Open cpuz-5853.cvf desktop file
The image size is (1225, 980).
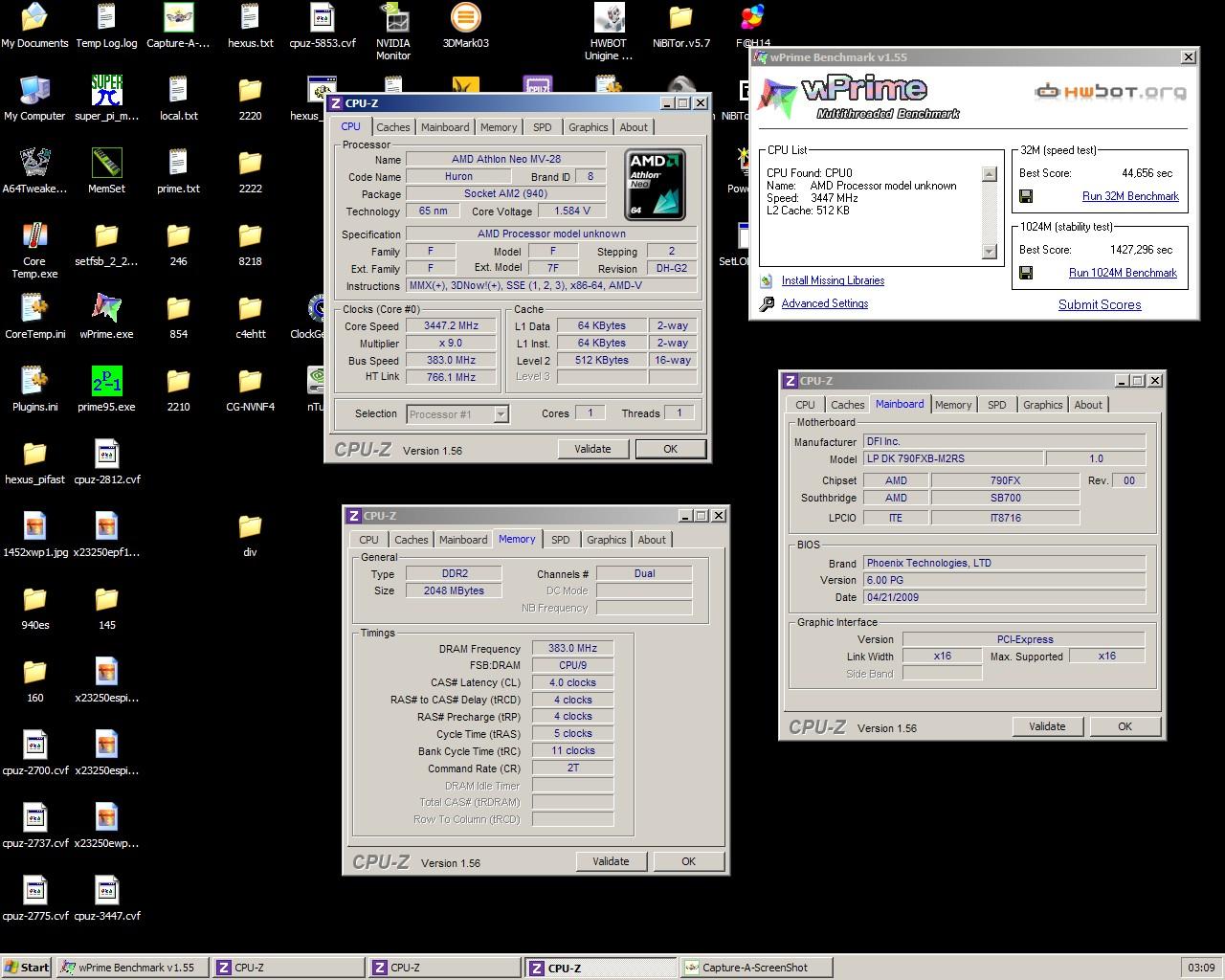coord(323,26)
